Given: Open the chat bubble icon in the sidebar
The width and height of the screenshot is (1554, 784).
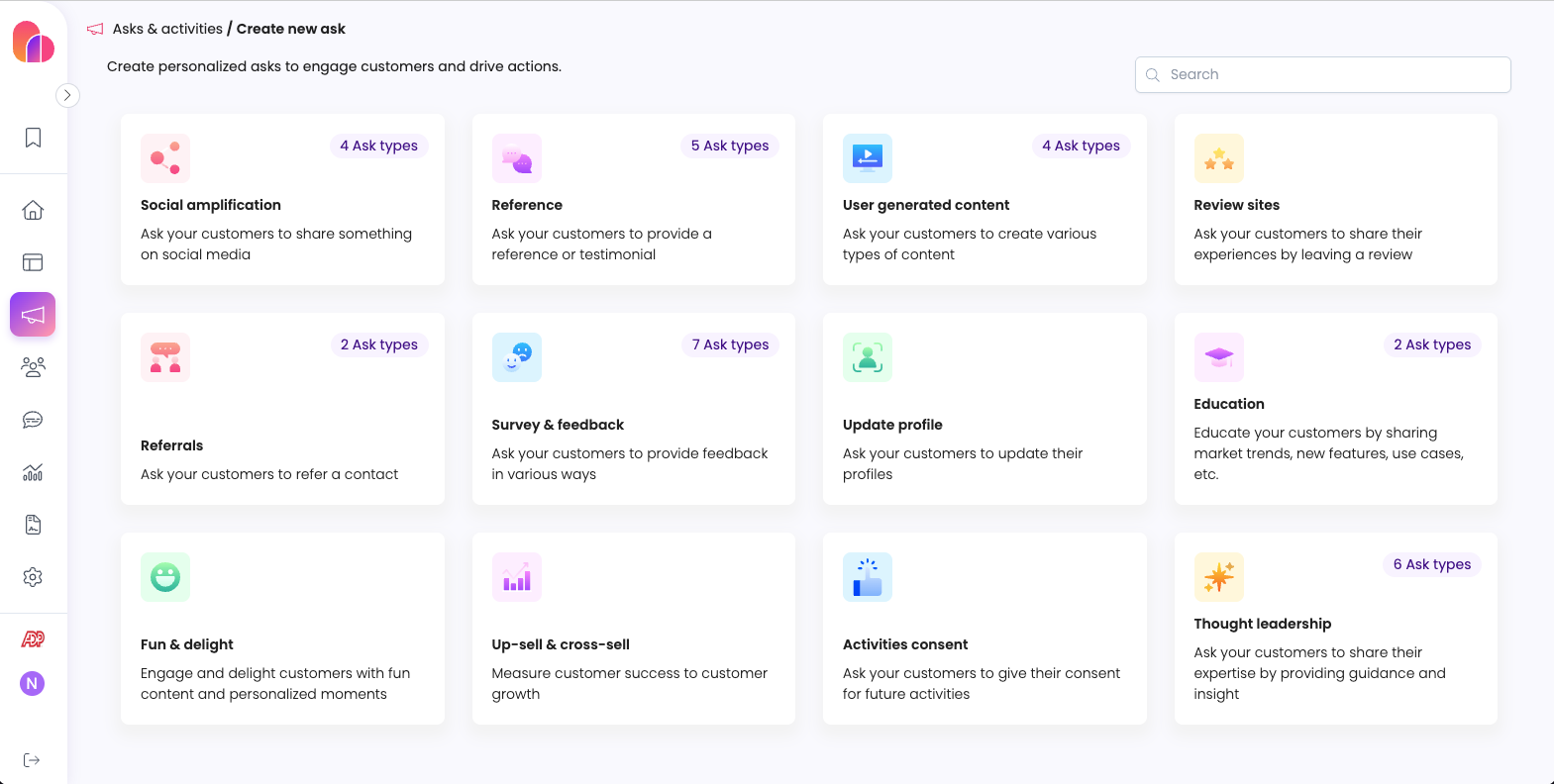Looking at the screenshot, I should point(33,420).
